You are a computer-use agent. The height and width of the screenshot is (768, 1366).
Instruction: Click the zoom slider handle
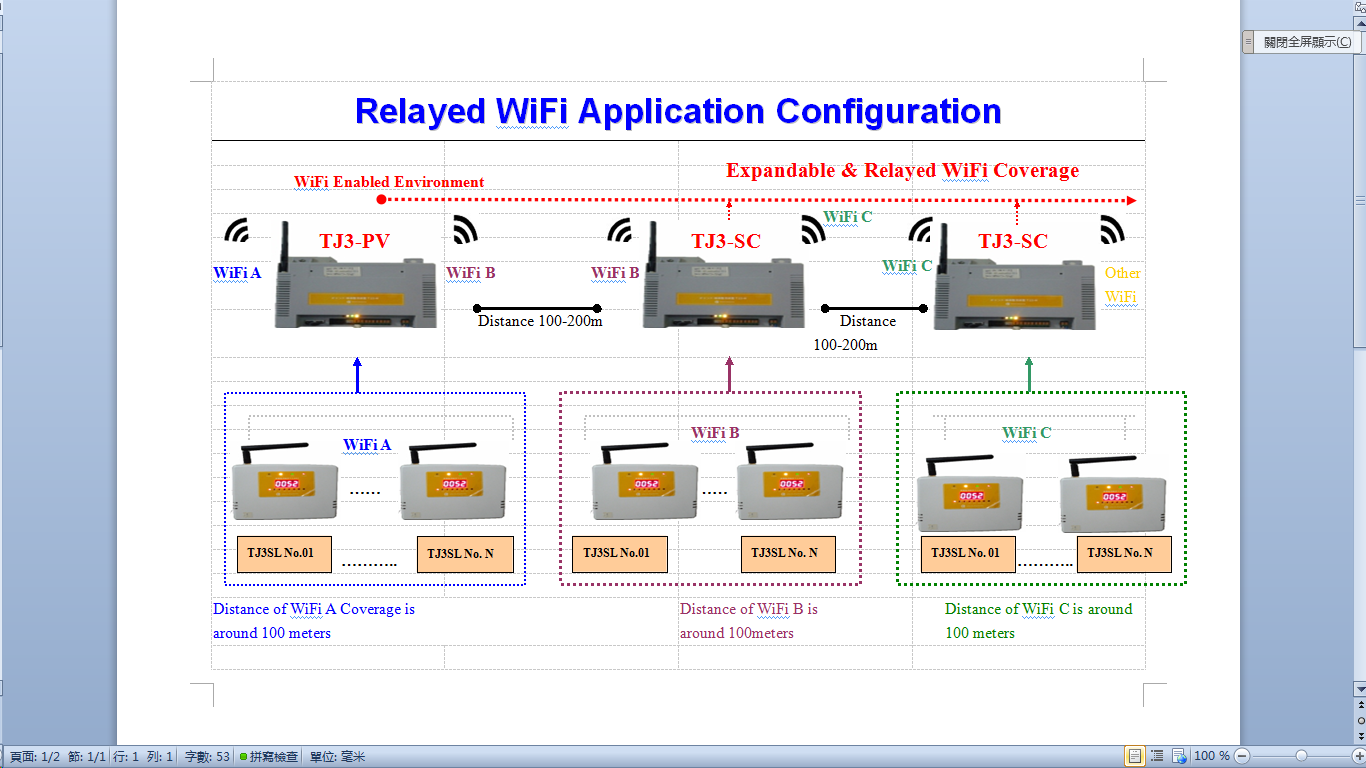point(1301,756)
